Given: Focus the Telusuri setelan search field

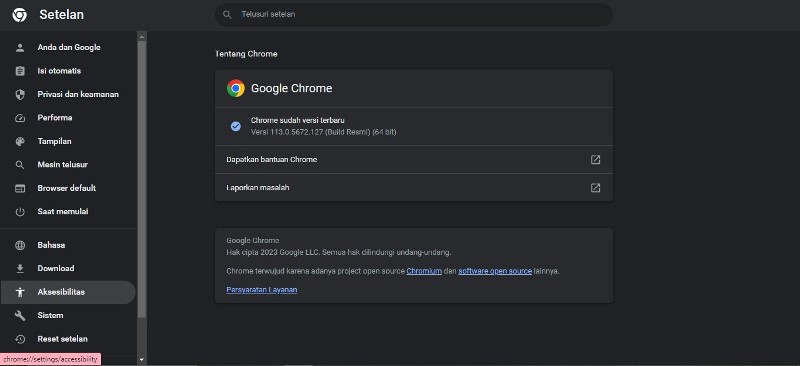Looking at the screenshot, I should click(x=414, y=15).
